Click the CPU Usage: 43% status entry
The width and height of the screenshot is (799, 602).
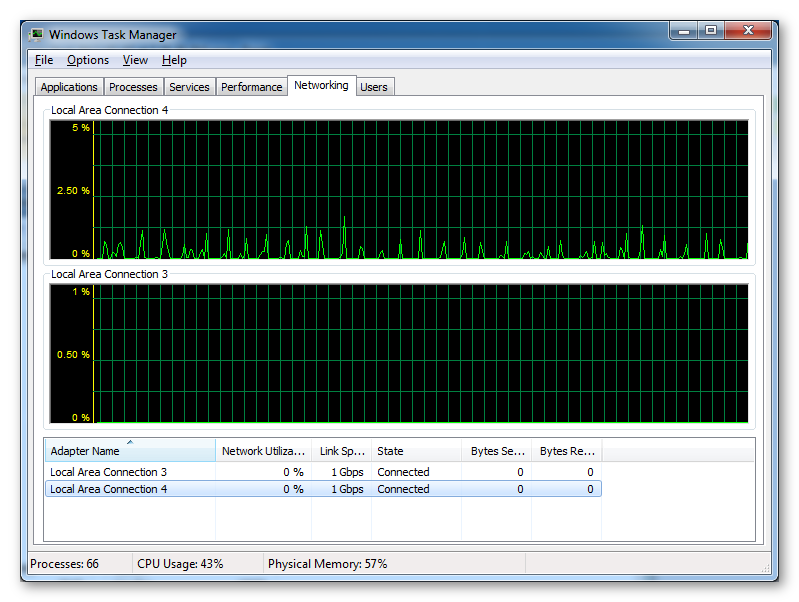[180, 564]
